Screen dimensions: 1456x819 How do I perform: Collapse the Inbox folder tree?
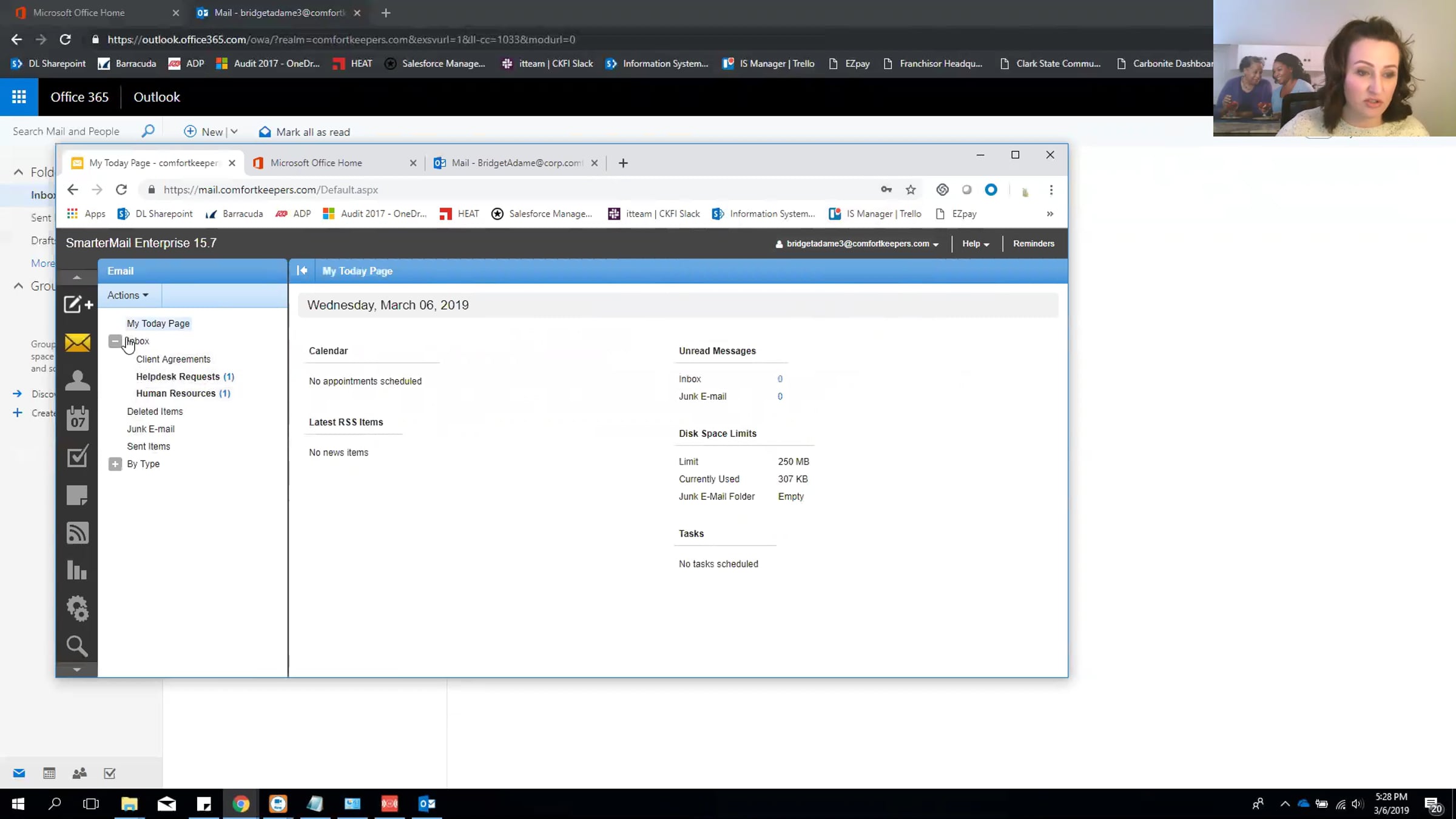(115, 341)
